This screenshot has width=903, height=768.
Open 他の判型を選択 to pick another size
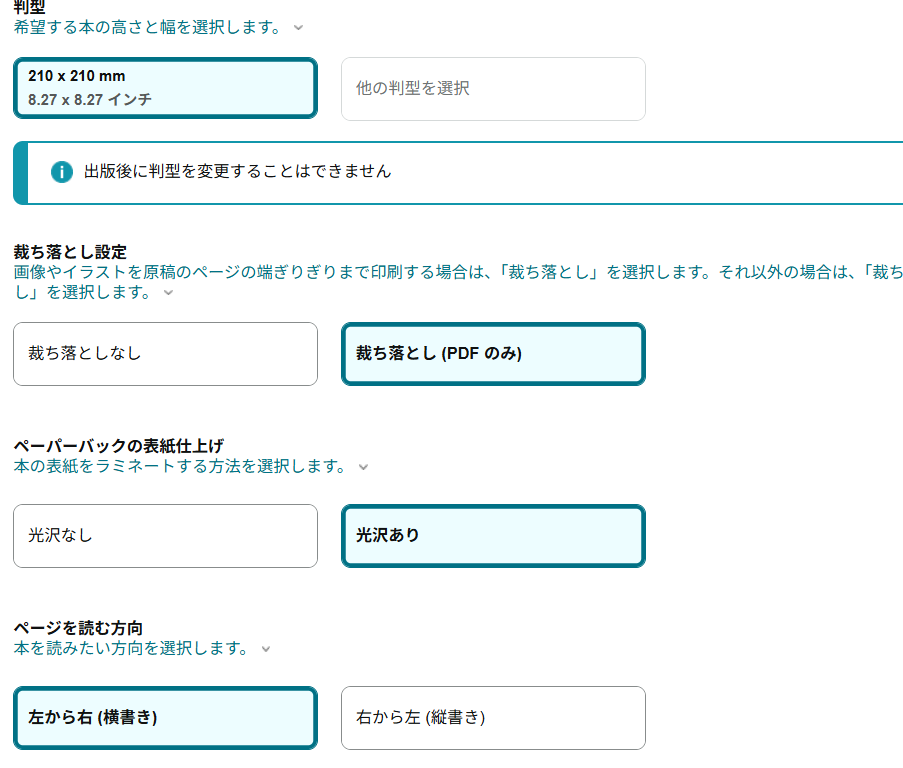pyautogui.click(x=493, y=89)
